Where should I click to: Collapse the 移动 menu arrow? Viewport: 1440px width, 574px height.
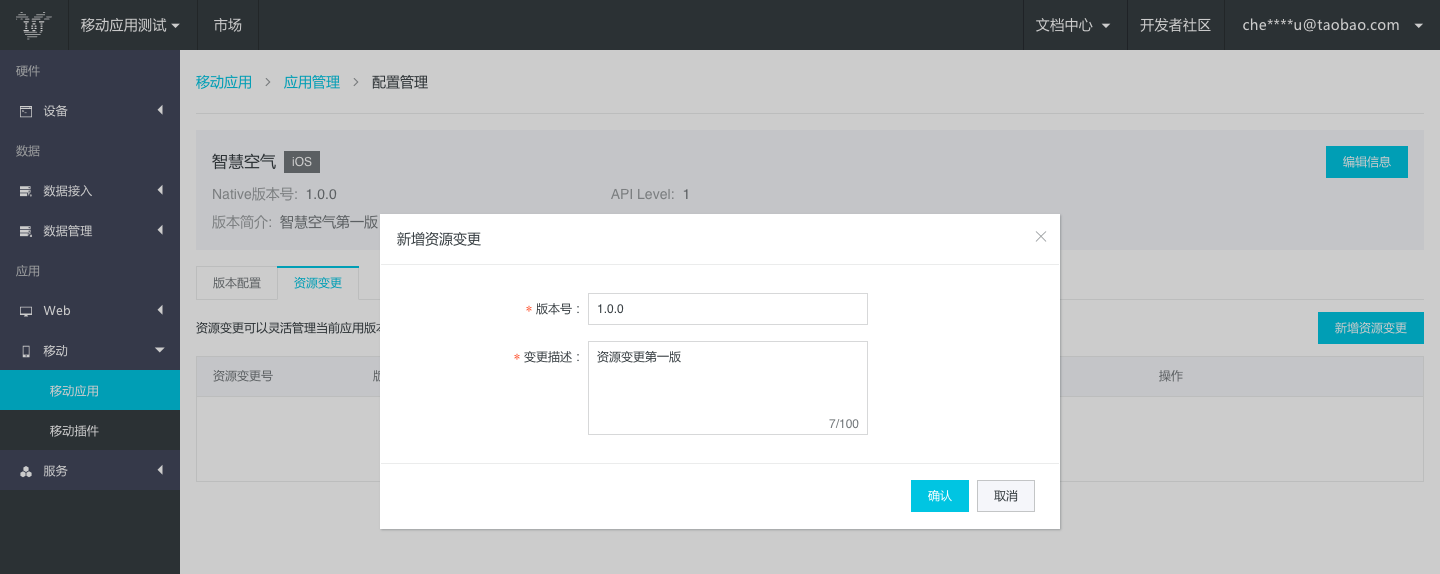coord(160,350)
